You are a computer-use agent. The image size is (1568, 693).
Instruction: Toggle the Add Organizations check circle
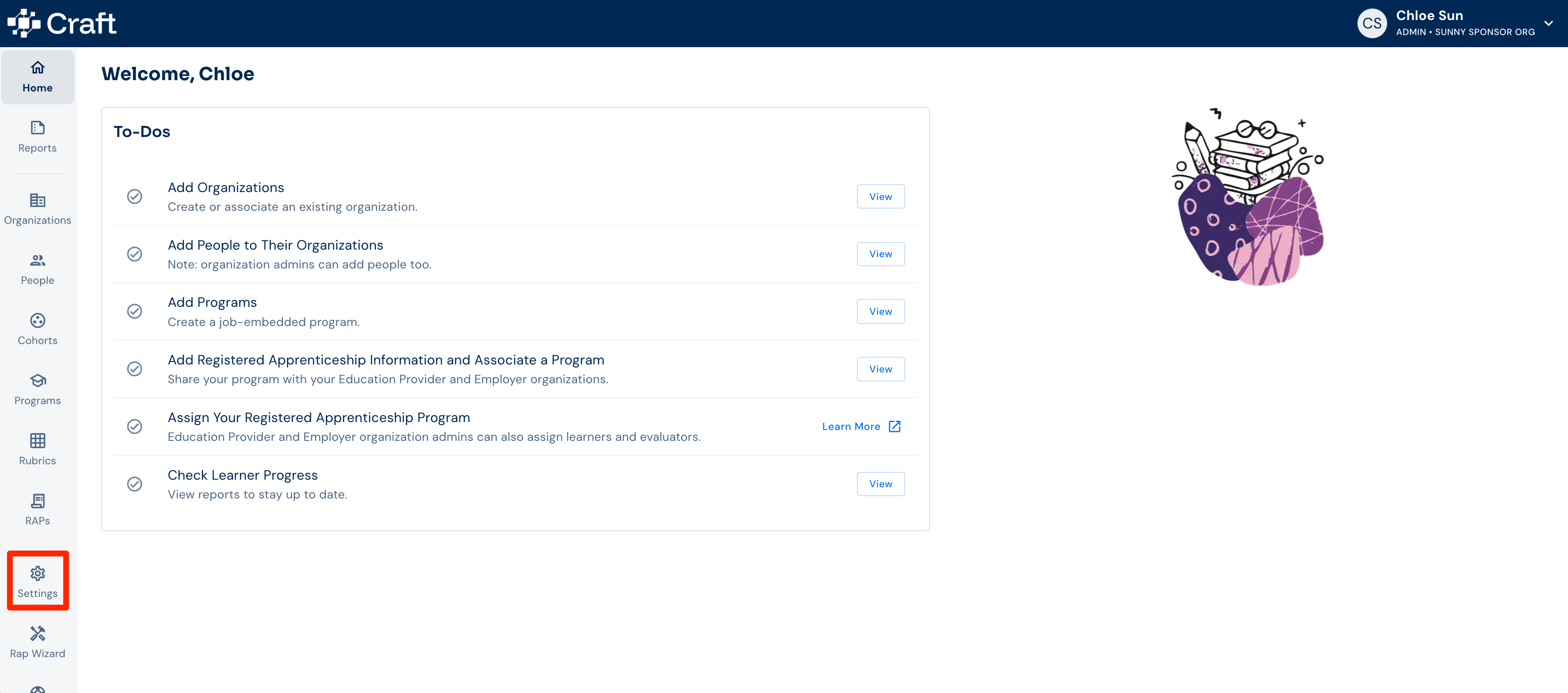[x=134, y=196]
